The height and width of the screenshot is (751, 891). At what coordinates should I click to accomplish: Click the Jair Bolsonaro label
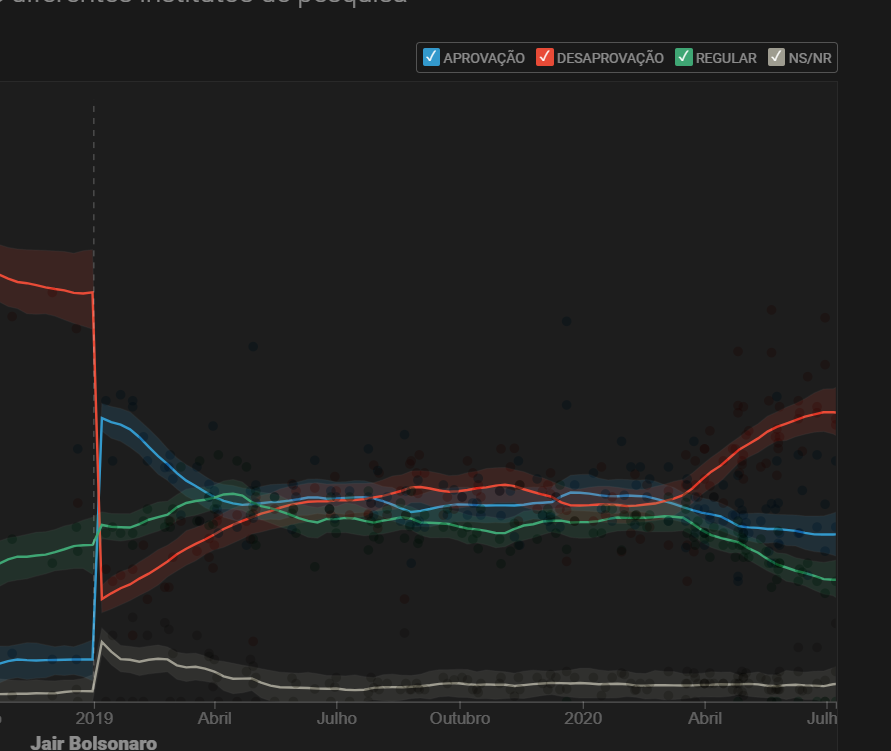click(x=94, y=743)
